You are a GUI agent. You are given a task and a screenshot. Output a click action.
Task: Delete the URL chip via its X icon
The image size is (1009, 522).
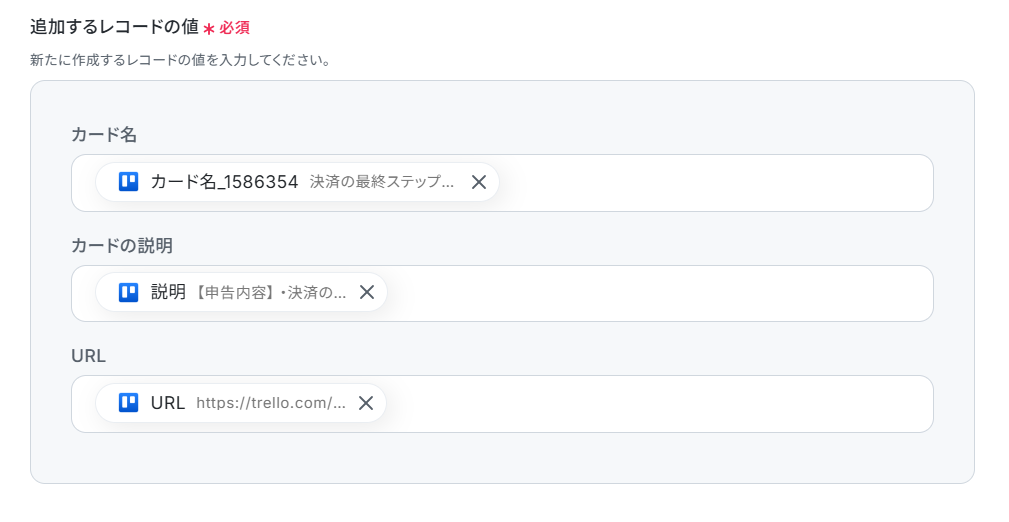[x=366, y=403]
